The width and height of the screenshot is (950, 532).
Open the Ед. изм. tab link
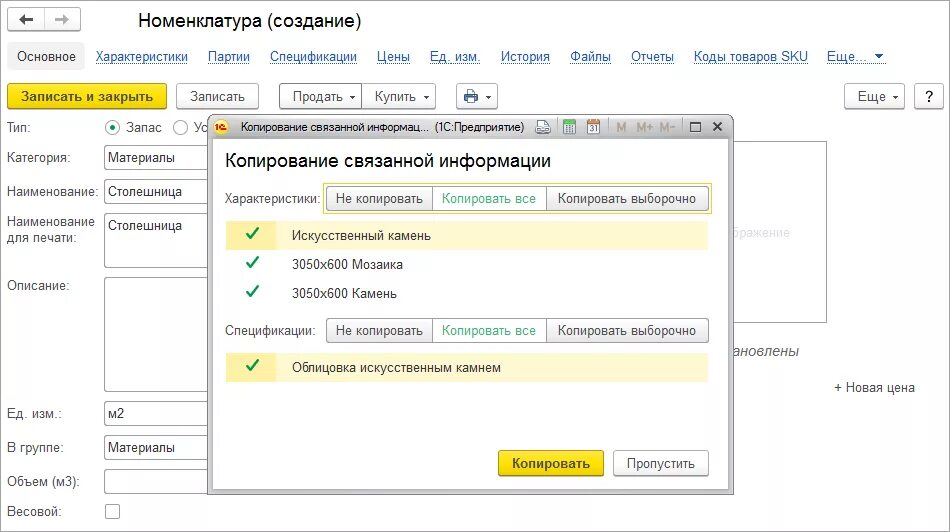point(455,56)
